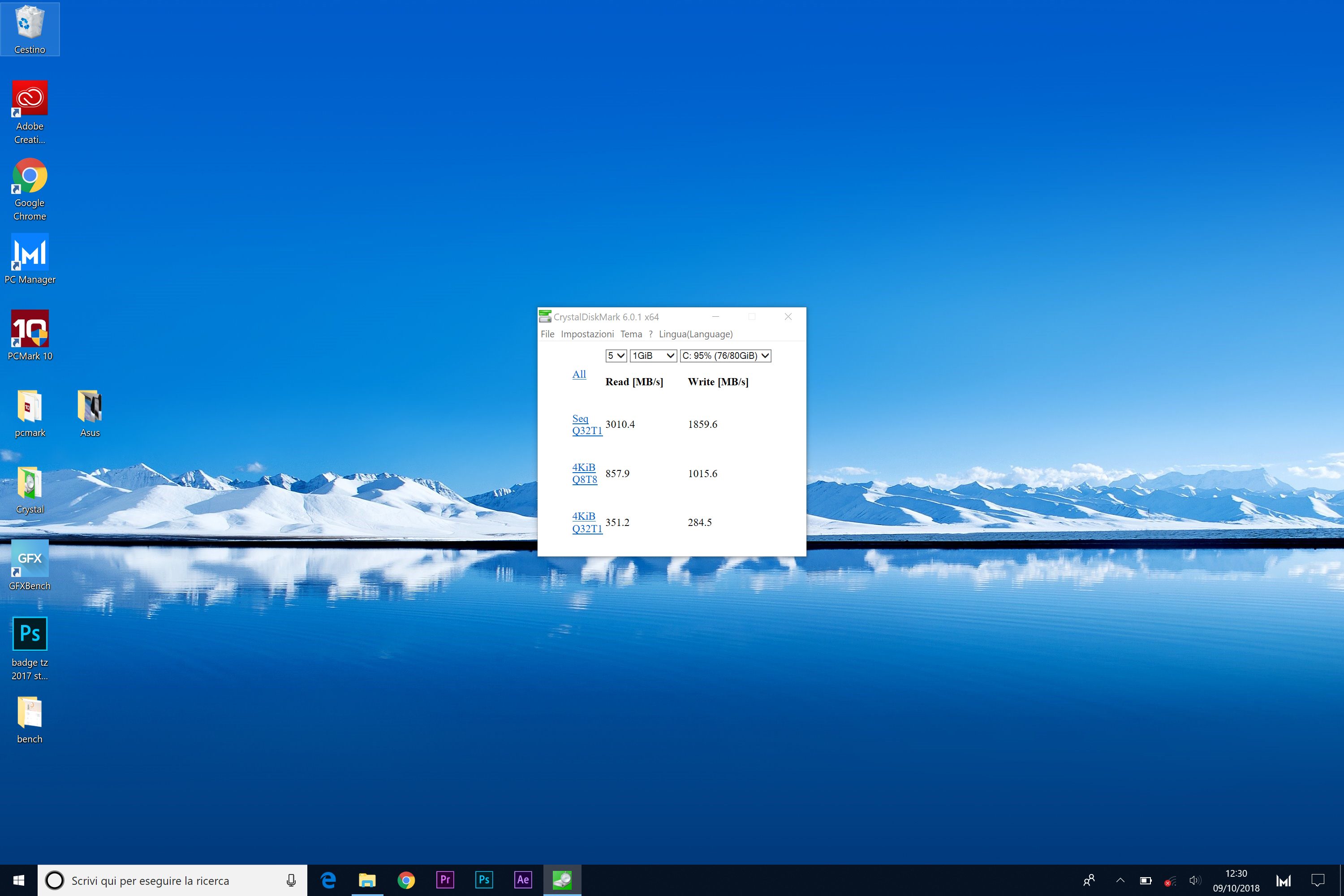Run the 4KiB Q32T1 test

coord(587,522)
